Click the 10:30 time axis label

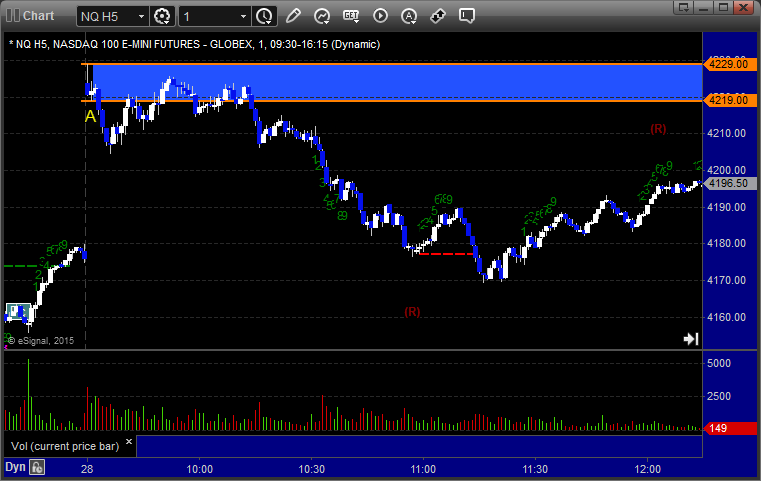coord(312,469)
